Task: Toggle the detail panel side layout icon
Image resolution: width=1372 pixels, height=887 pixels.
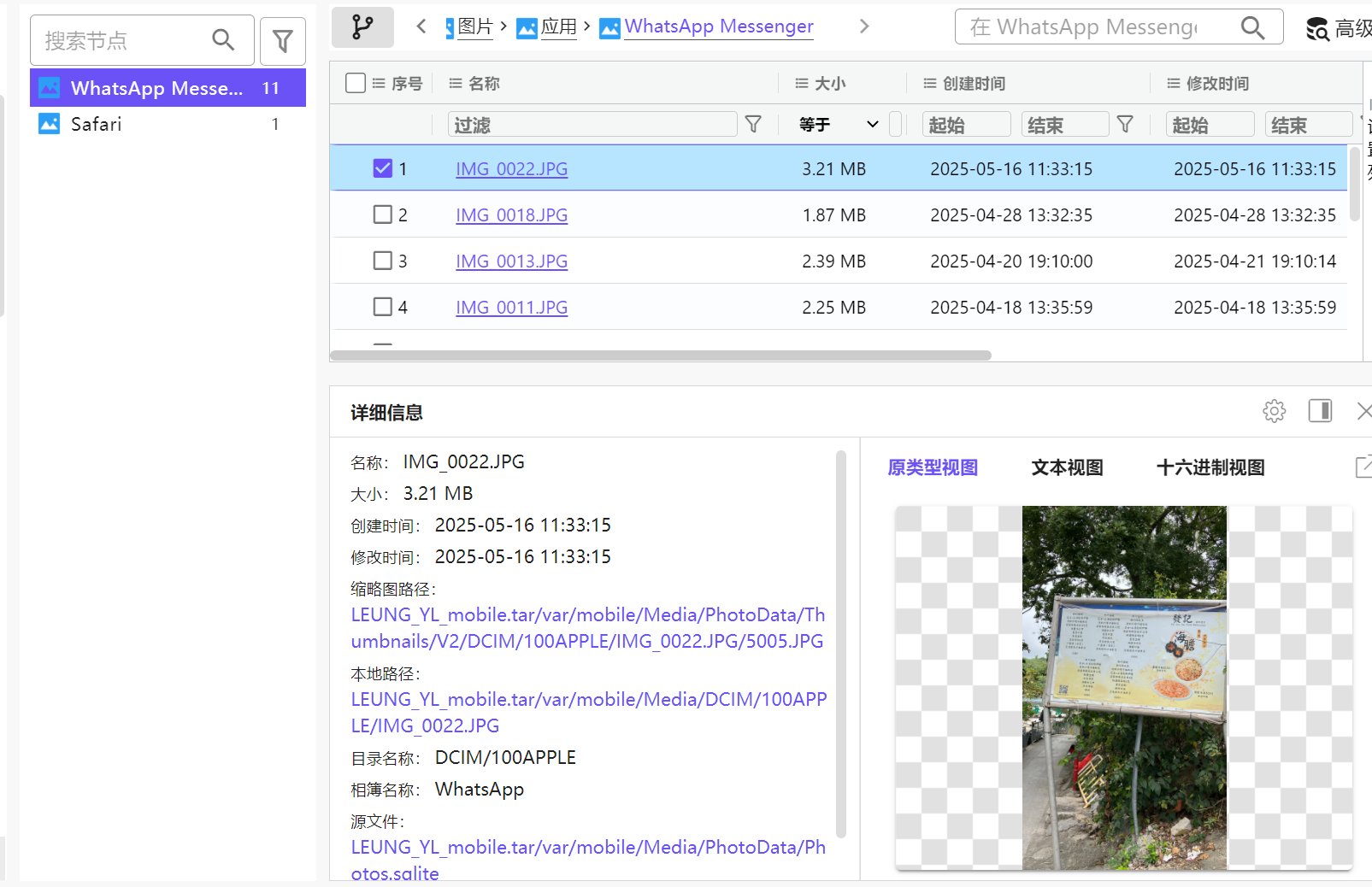Action: point(1320,411)
